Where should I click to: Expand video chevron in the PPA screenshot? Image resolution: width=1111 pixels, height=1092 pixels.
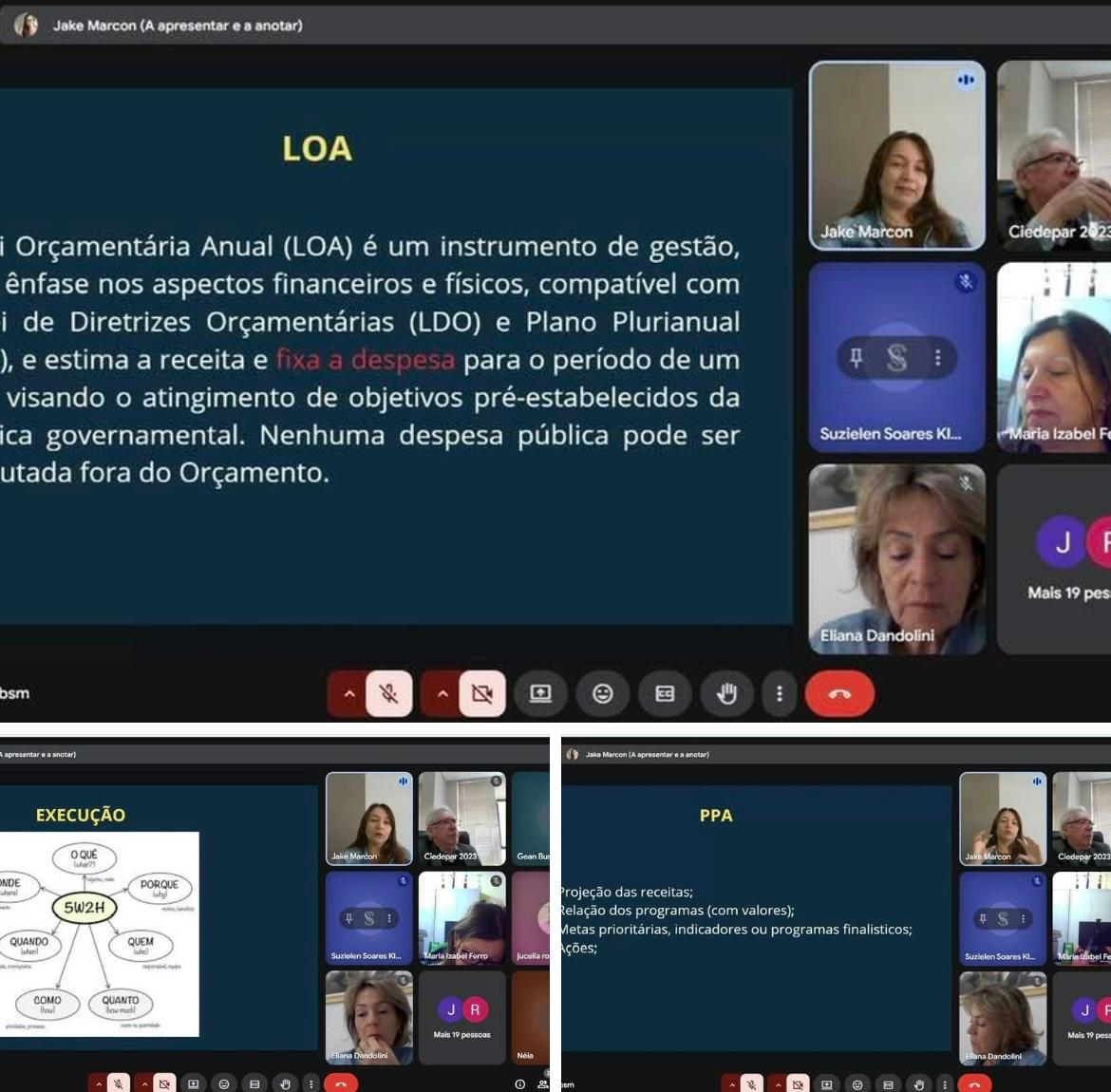[x=778, y=1083]
